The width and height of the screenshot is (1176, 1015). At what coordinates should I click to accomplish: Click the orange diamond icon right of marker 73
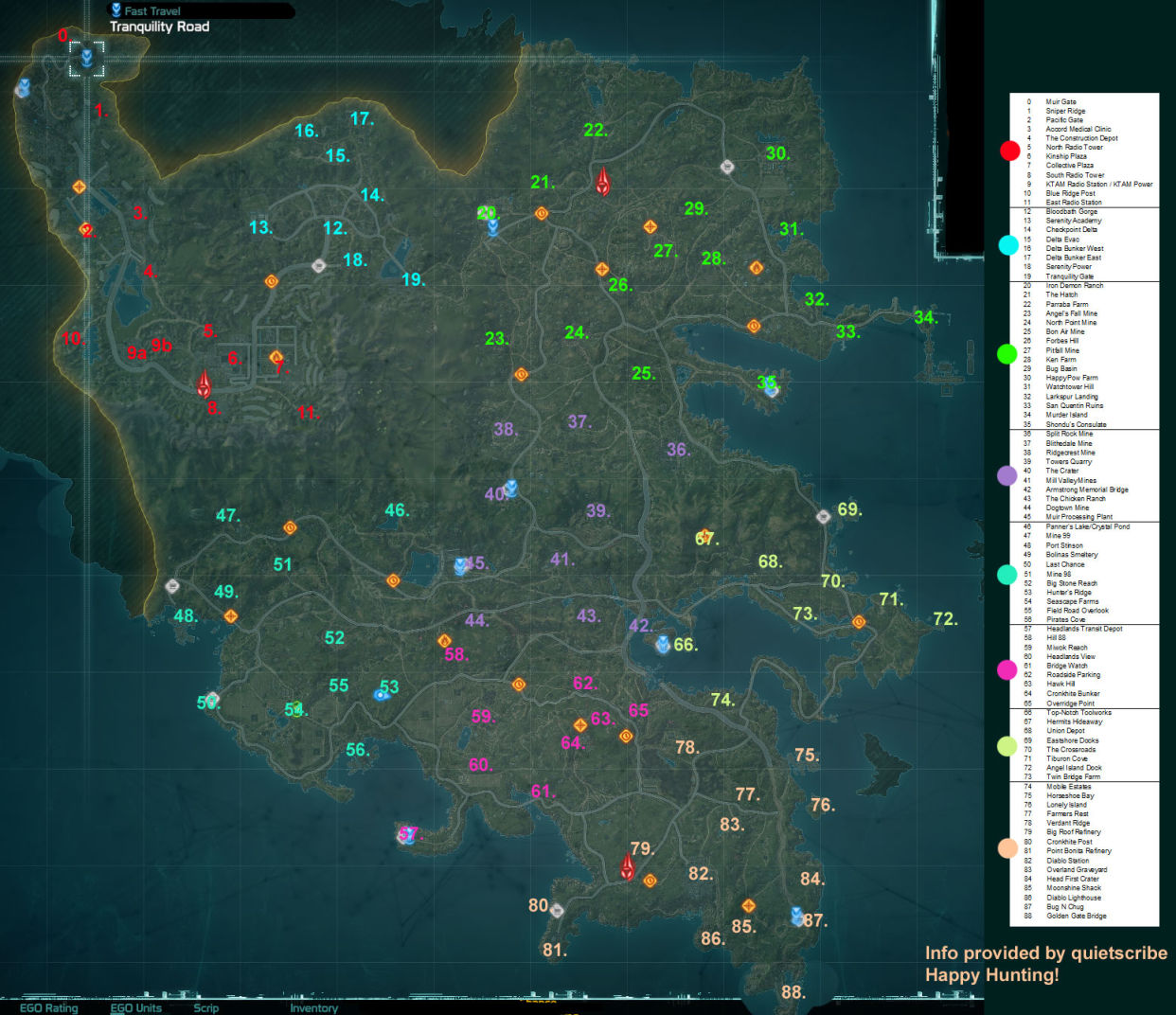coord(859,622)
